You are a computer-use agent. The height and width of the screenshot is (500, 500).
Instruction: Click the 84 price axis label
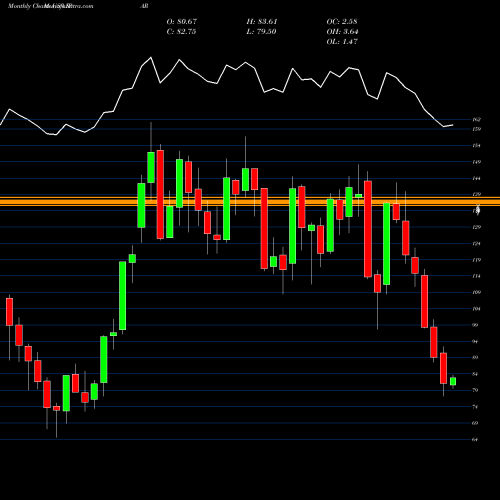(x=475, y=374)
